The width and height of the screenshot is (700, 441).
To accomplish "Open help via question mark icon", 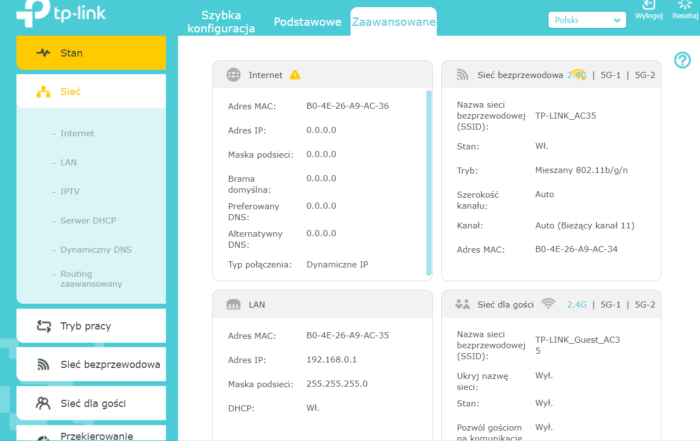I will 683,61.
